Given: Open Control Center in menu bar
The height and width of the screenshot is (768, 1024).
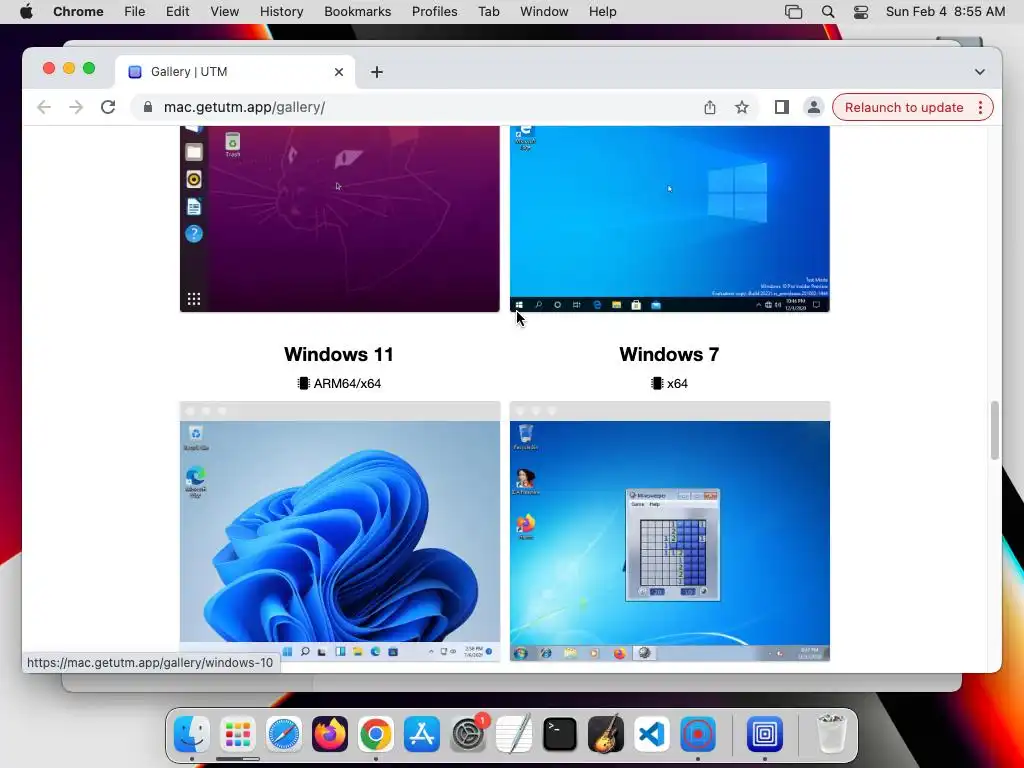Looking at the screenshot, I should coord(861,12).
